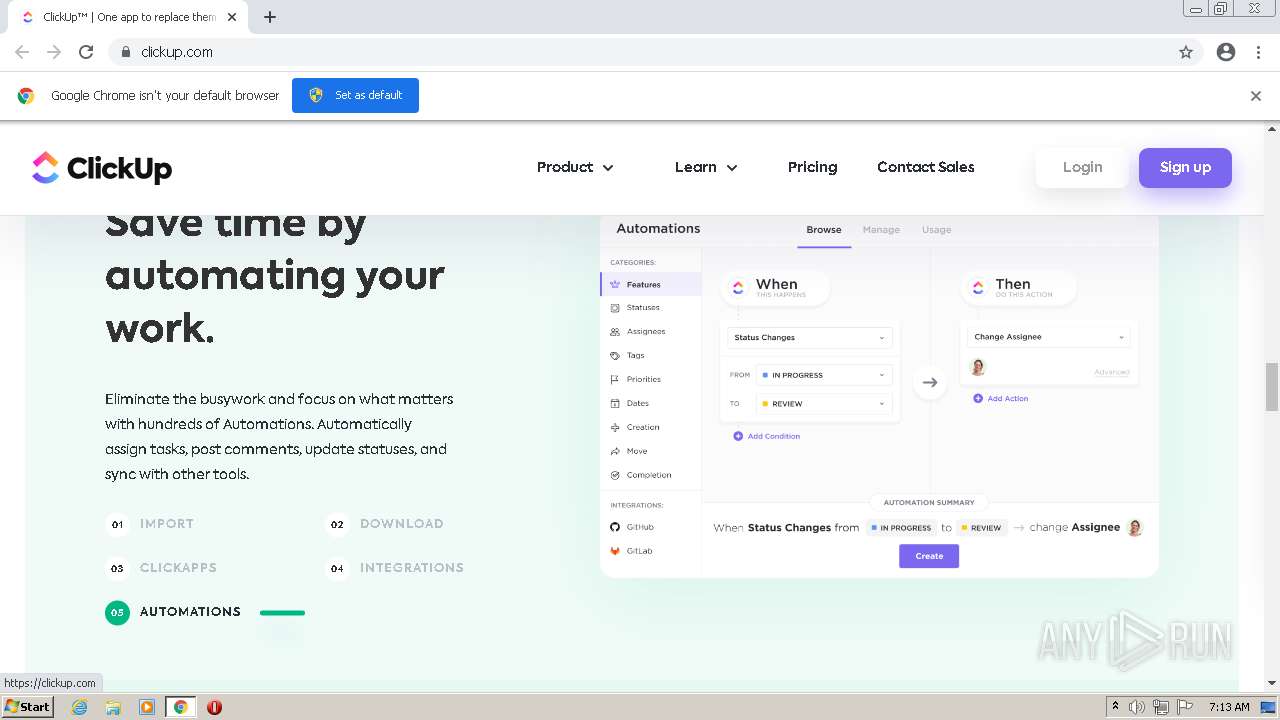This screenshot has width=1280, height=720.
Task: Open the Pricing page
Action: (x=812, y=167)
